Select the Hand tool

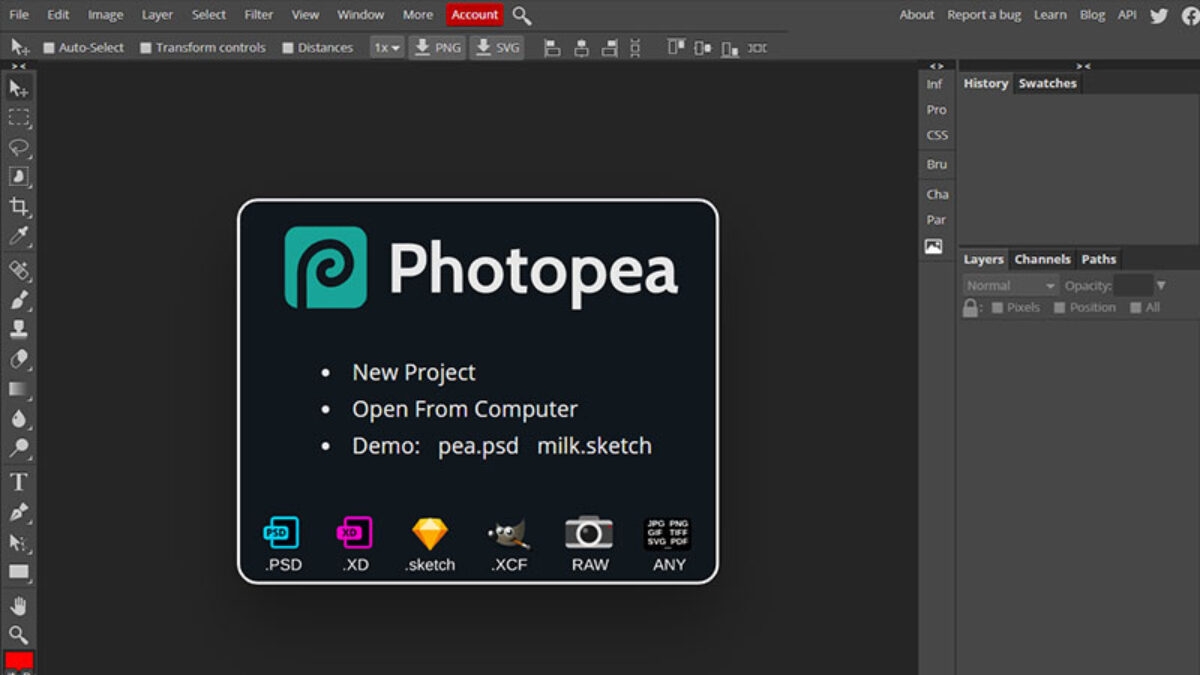pos(18,605)
